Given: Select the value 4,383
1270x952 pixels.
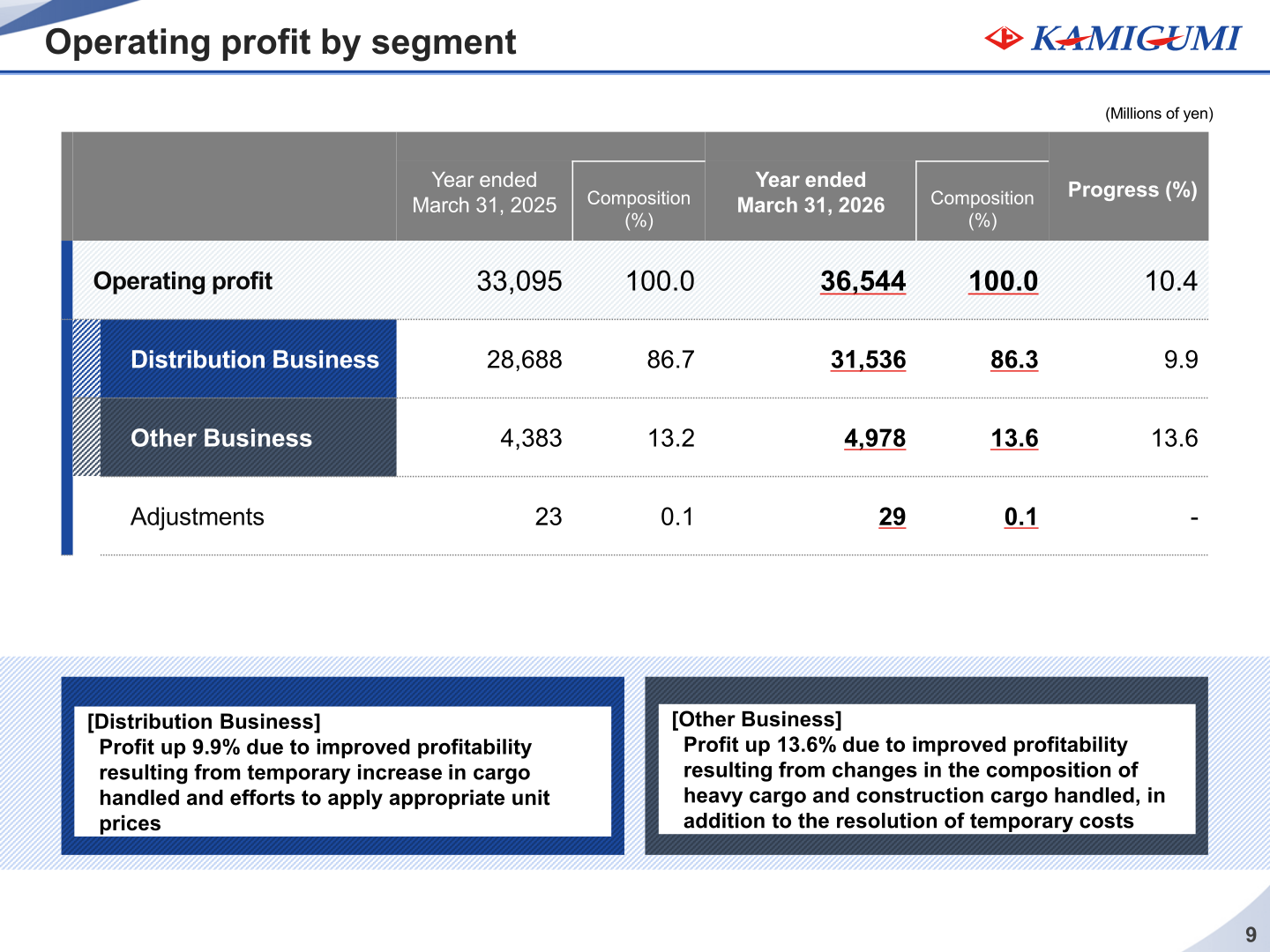Looking at the screenshot, I should pyautogui.click(x=531, y=438).
